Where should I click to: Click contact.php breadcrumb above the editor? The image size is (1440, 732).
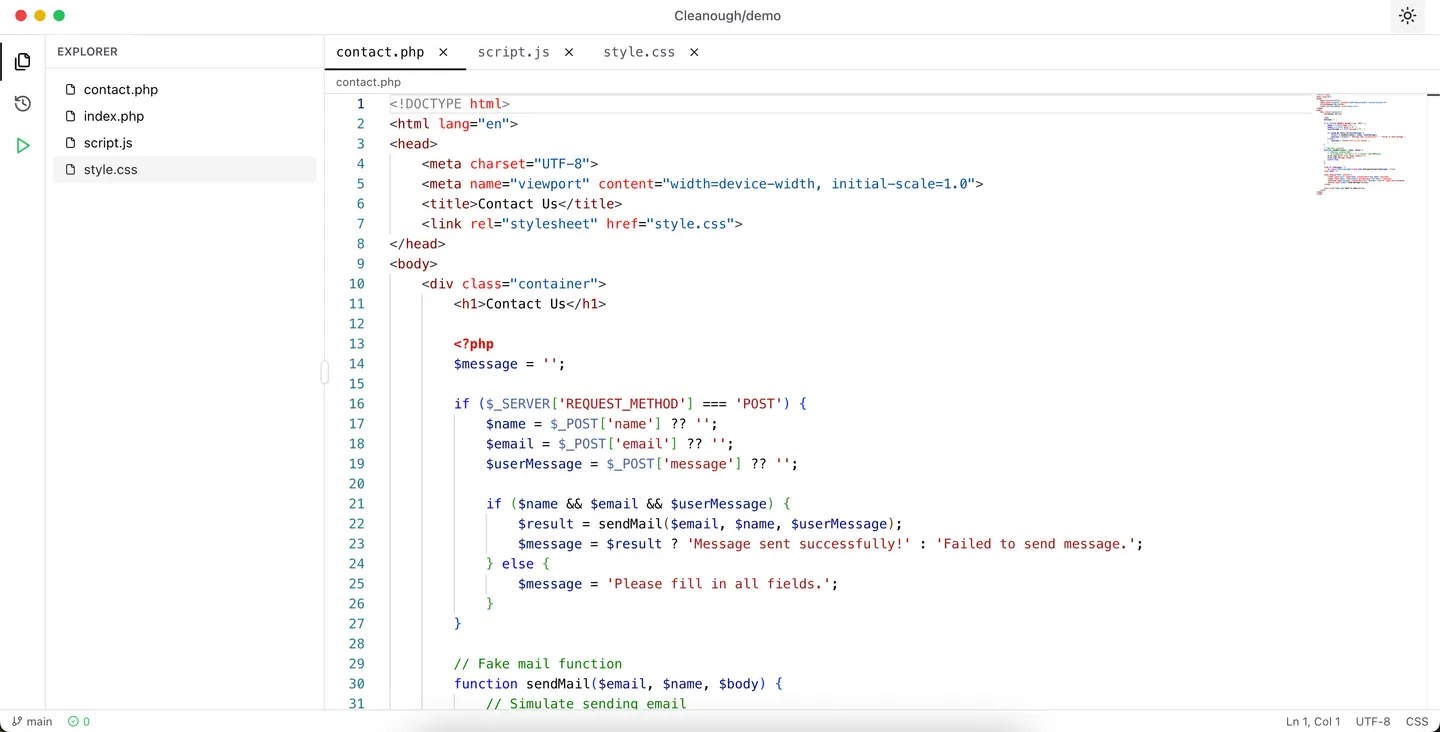[368, 82]
